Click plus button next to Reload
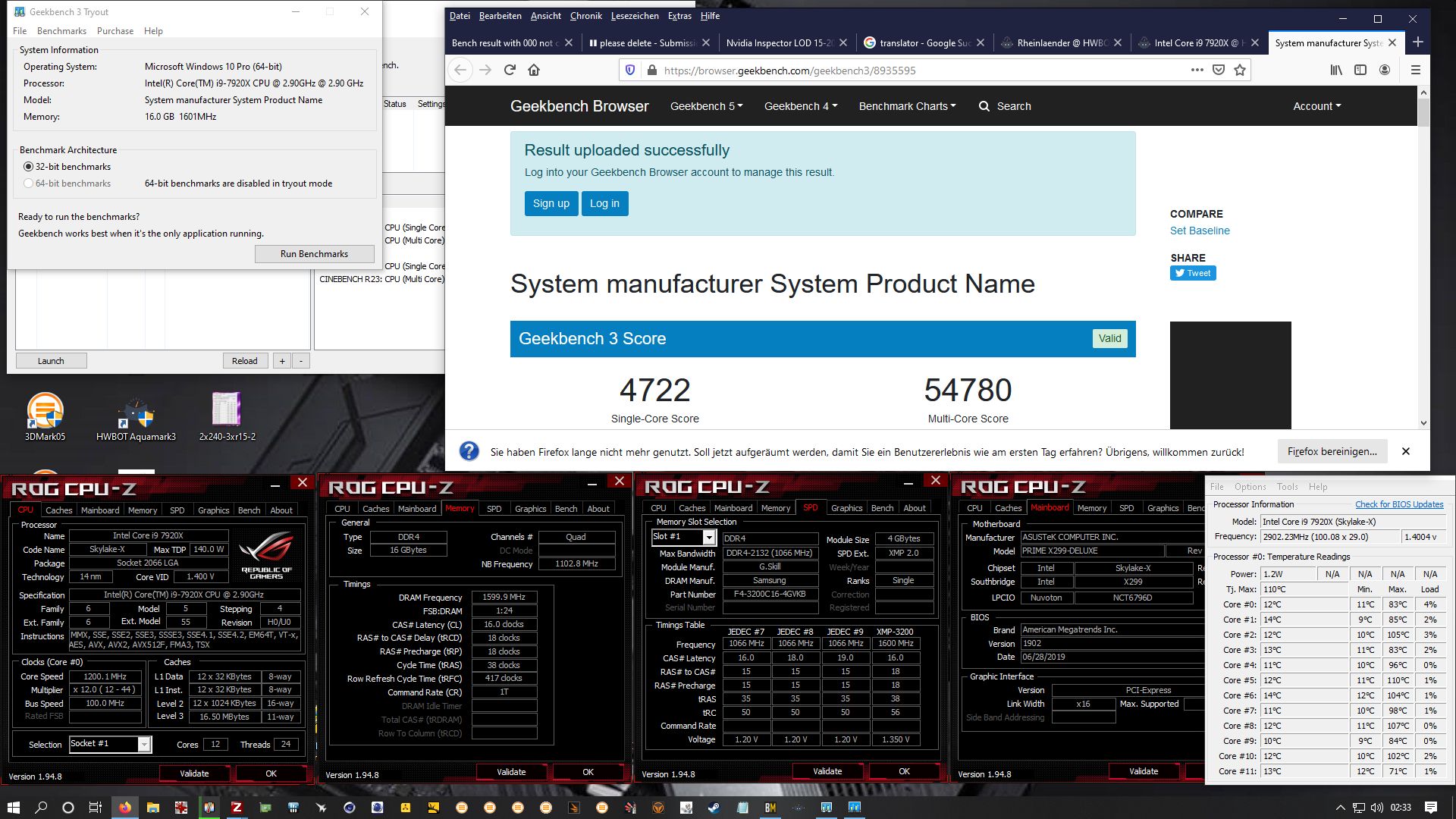This screenshot has width=1456, height=819. point(282,361)
